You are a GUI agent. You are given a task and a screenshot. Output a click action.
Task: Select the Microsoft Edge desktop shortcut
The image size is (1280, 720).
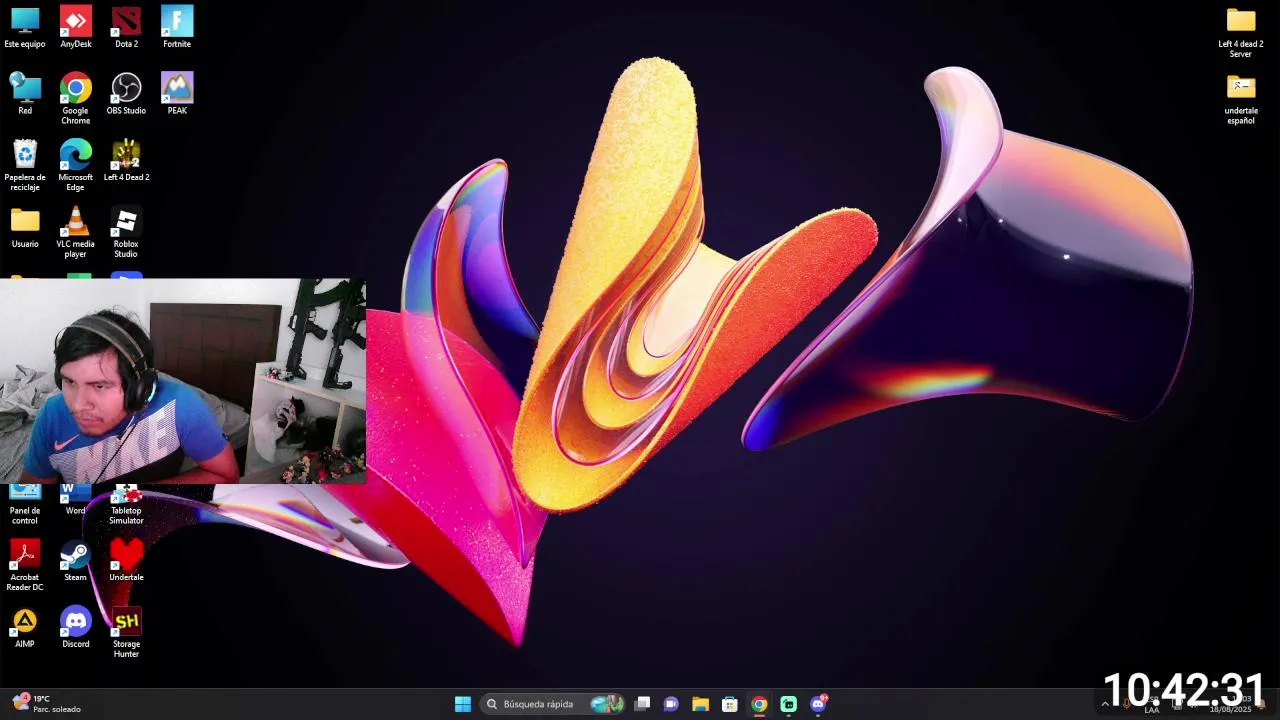click(x=76, y=166)
